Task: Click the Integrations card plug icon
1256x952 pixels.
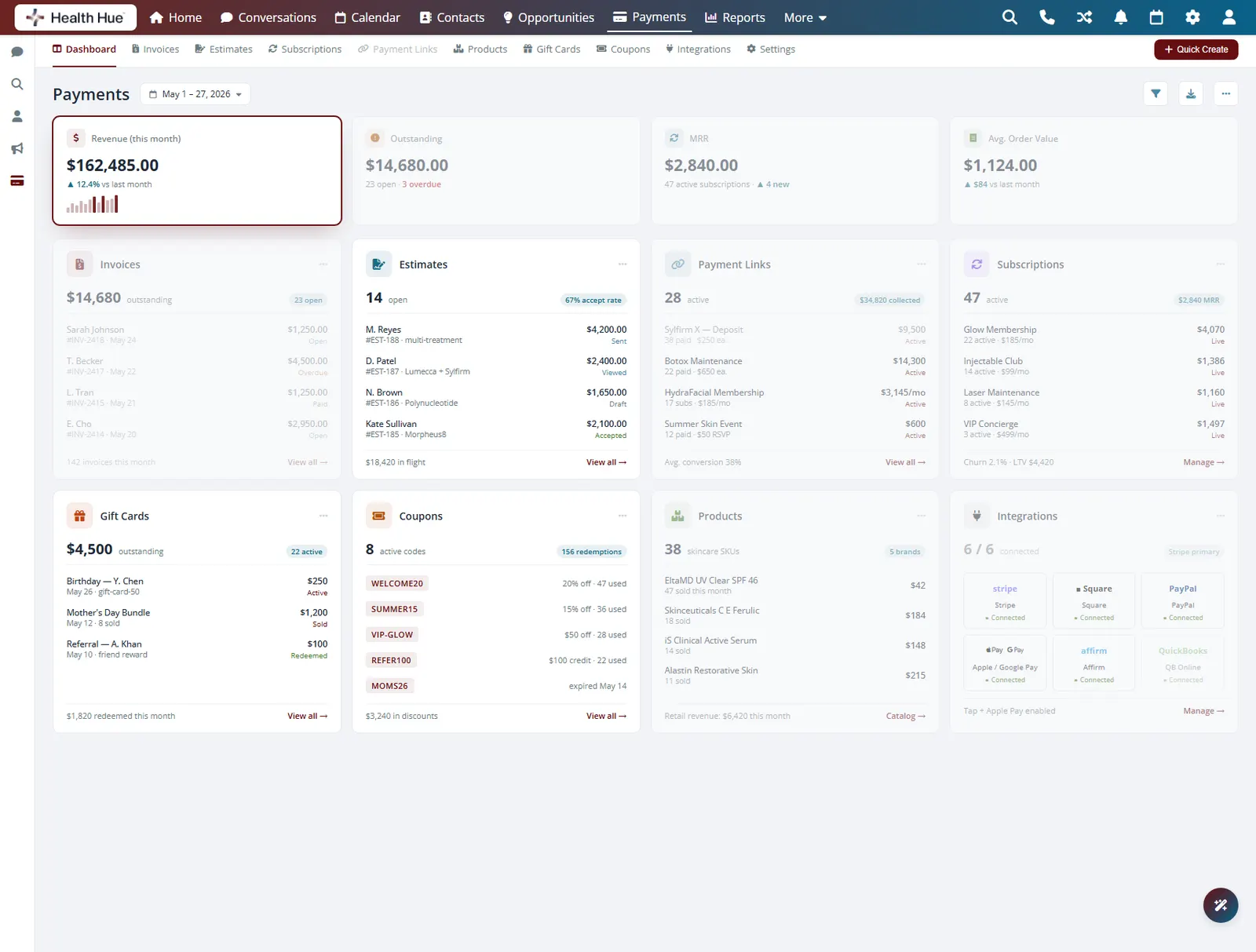Action: click(x=977, y=516)
